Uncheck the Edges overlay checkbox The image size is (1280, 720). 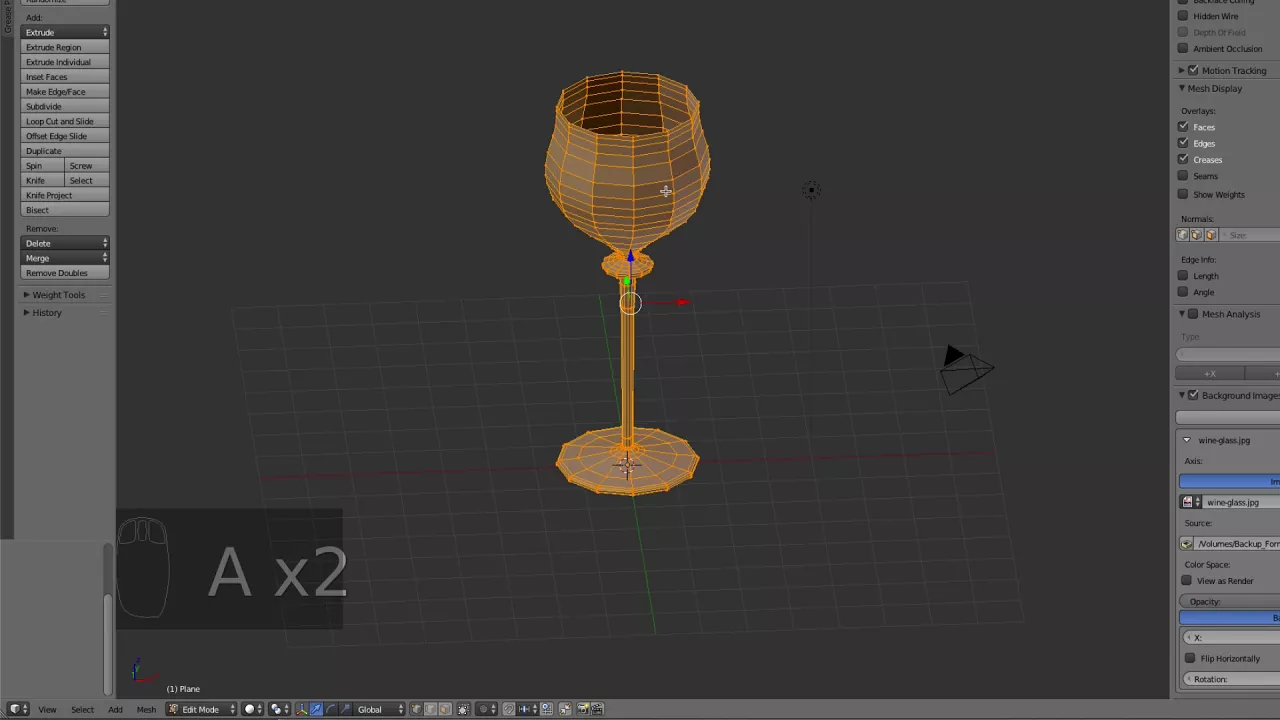point(1183,143)
